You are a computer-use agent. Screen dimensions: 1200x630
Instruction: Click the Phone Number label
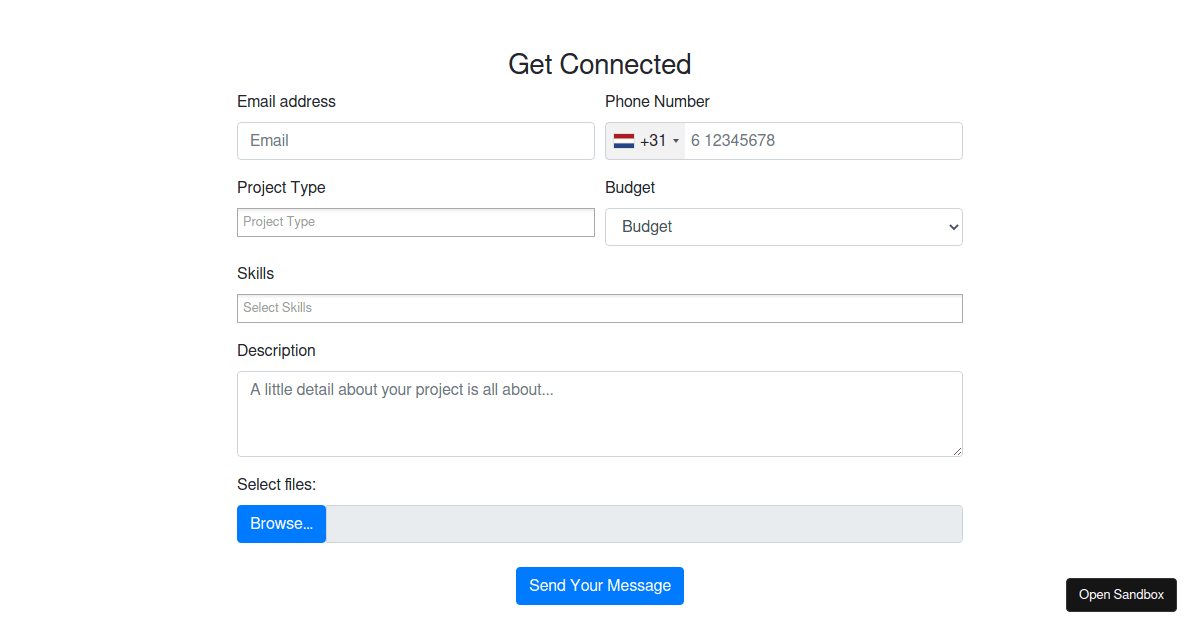pyautogui.click(x=657, y=101)
